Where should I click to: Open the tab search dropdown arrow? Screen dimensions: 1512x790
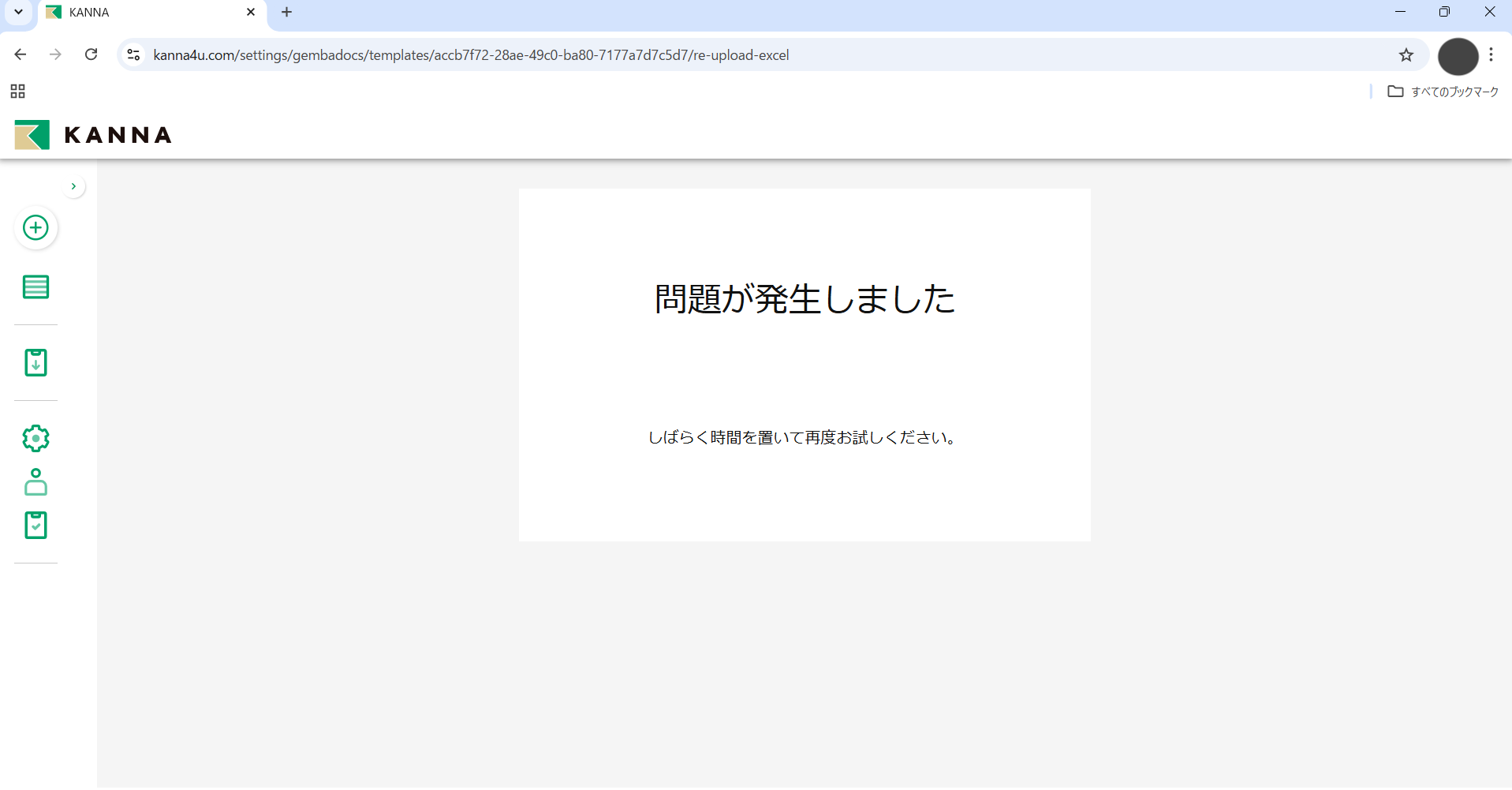click(x=18, y=13)
